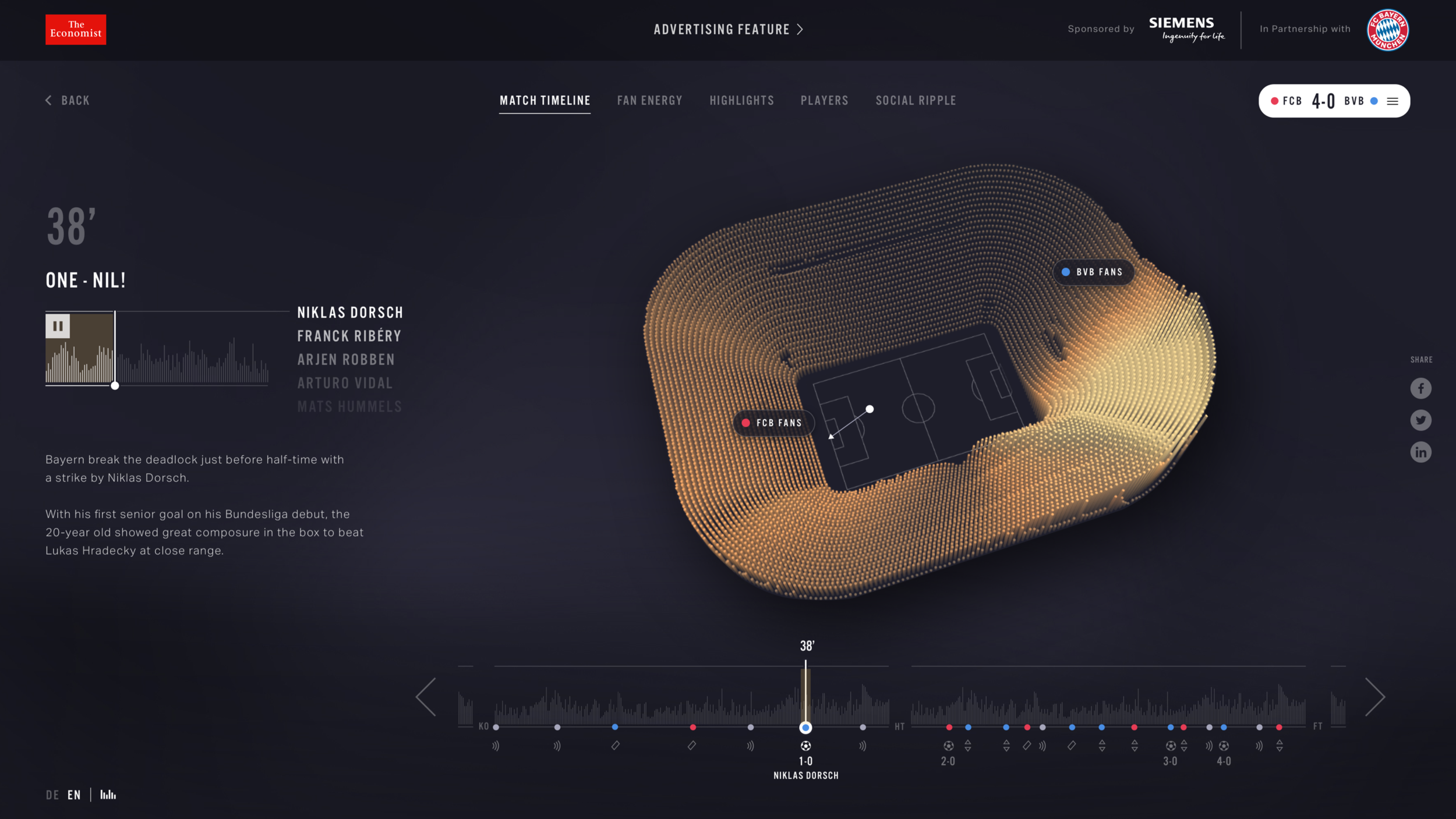Viewport: 1456px width, 819px height.
Task: Pause the fan audio playback
Action: coord(58,326)
